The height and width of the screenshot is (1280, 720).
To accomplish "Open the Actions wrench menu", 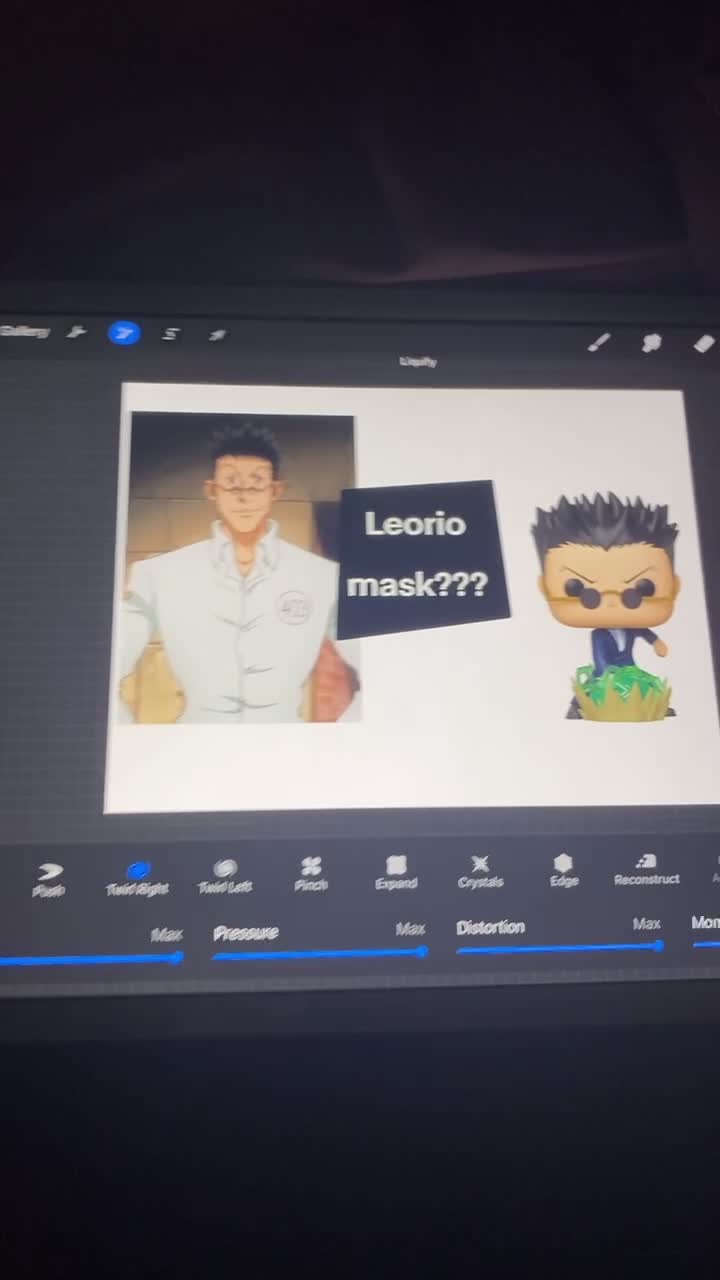I will click(x=76, y=333).
